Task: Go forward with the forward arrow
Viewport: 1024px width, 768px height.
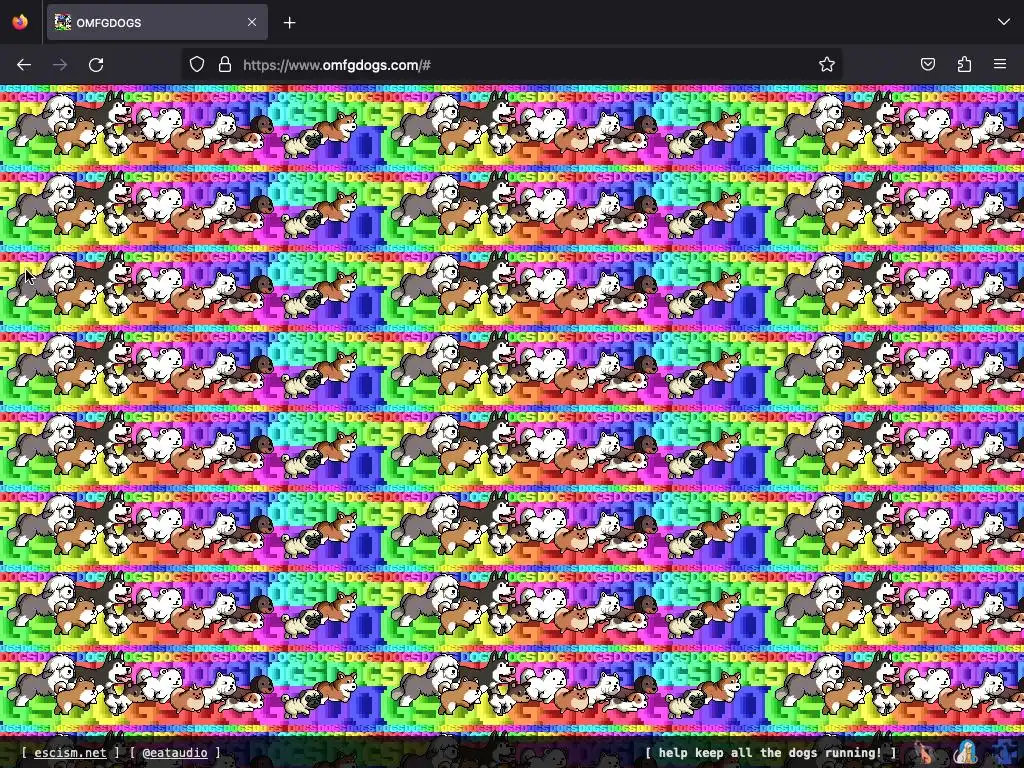Action: tap(60, 65)
